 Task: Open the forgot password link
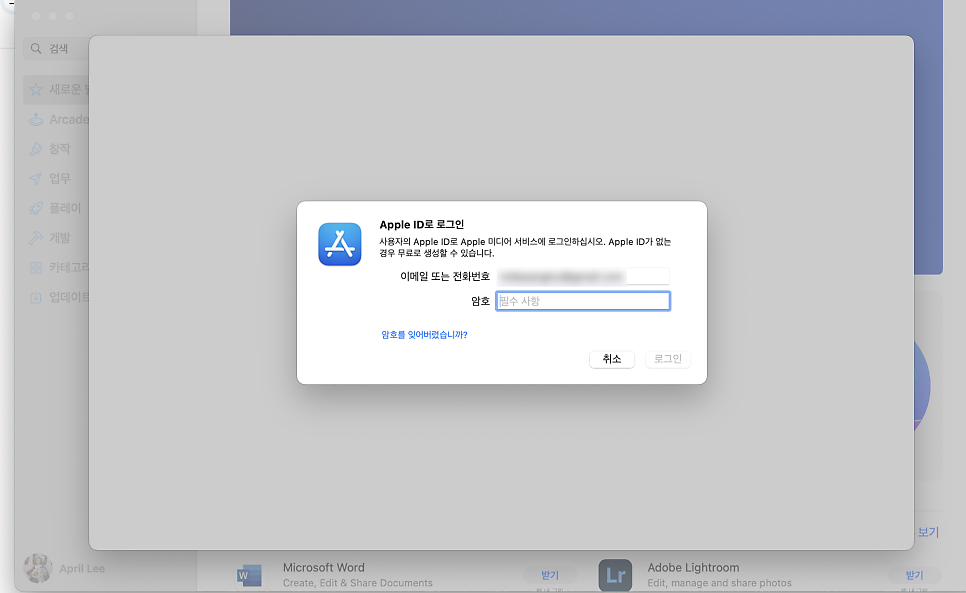[x=424, y=334]
